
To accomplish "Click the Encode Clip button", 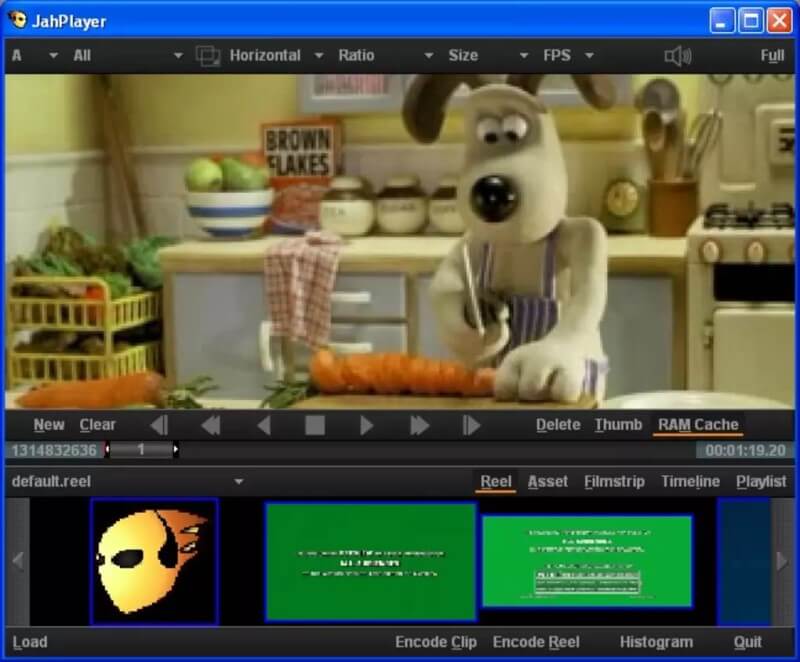I will (436, 642).
